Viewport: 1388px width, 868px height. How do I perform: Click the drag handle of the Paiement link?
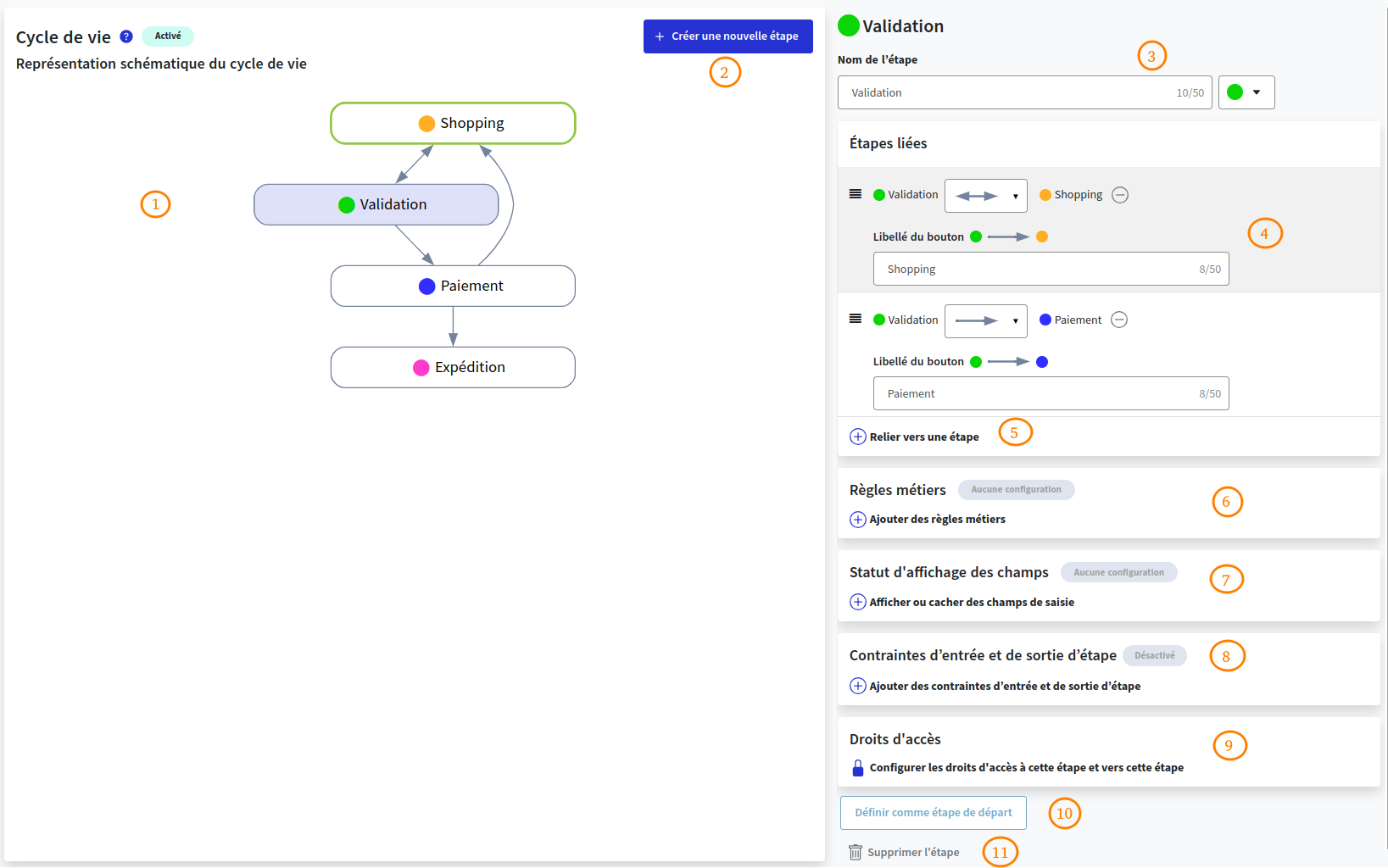pyautogui.click(x=855, y=319)
